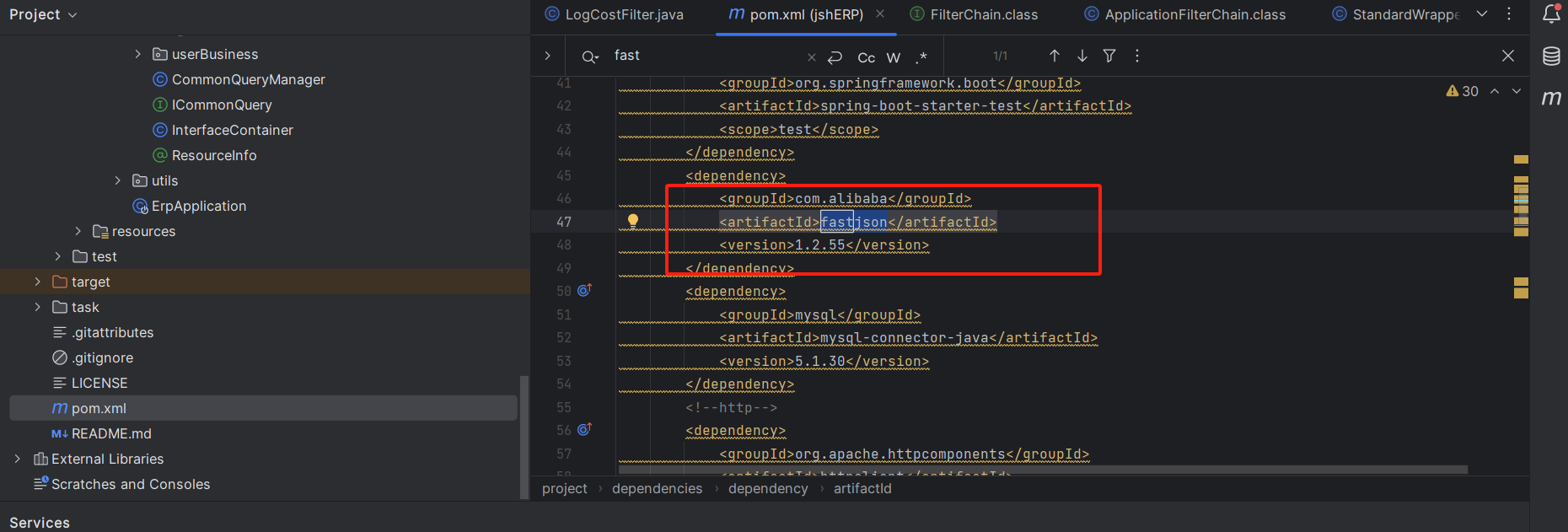The width and height of the screenshot is (1568, 532).
Task: Jump to previous highlighted problem arrow
Action: coord(1495,91)
